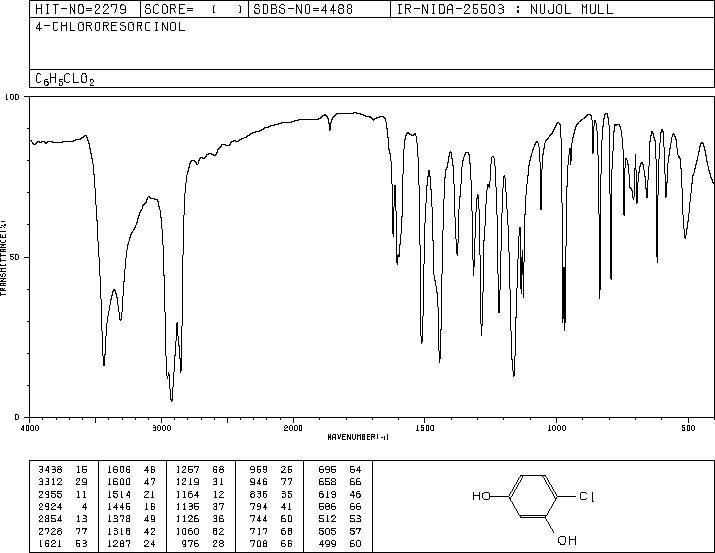Click the 1287 peak table value
The image size is (715, 553).
click(x=119, y=544)
